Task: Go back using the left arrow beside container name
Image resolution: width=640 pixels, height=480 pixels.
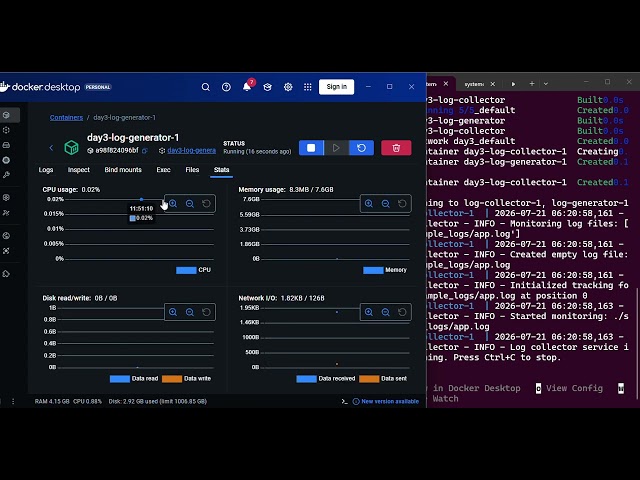Action: click(x=51, y=148)
